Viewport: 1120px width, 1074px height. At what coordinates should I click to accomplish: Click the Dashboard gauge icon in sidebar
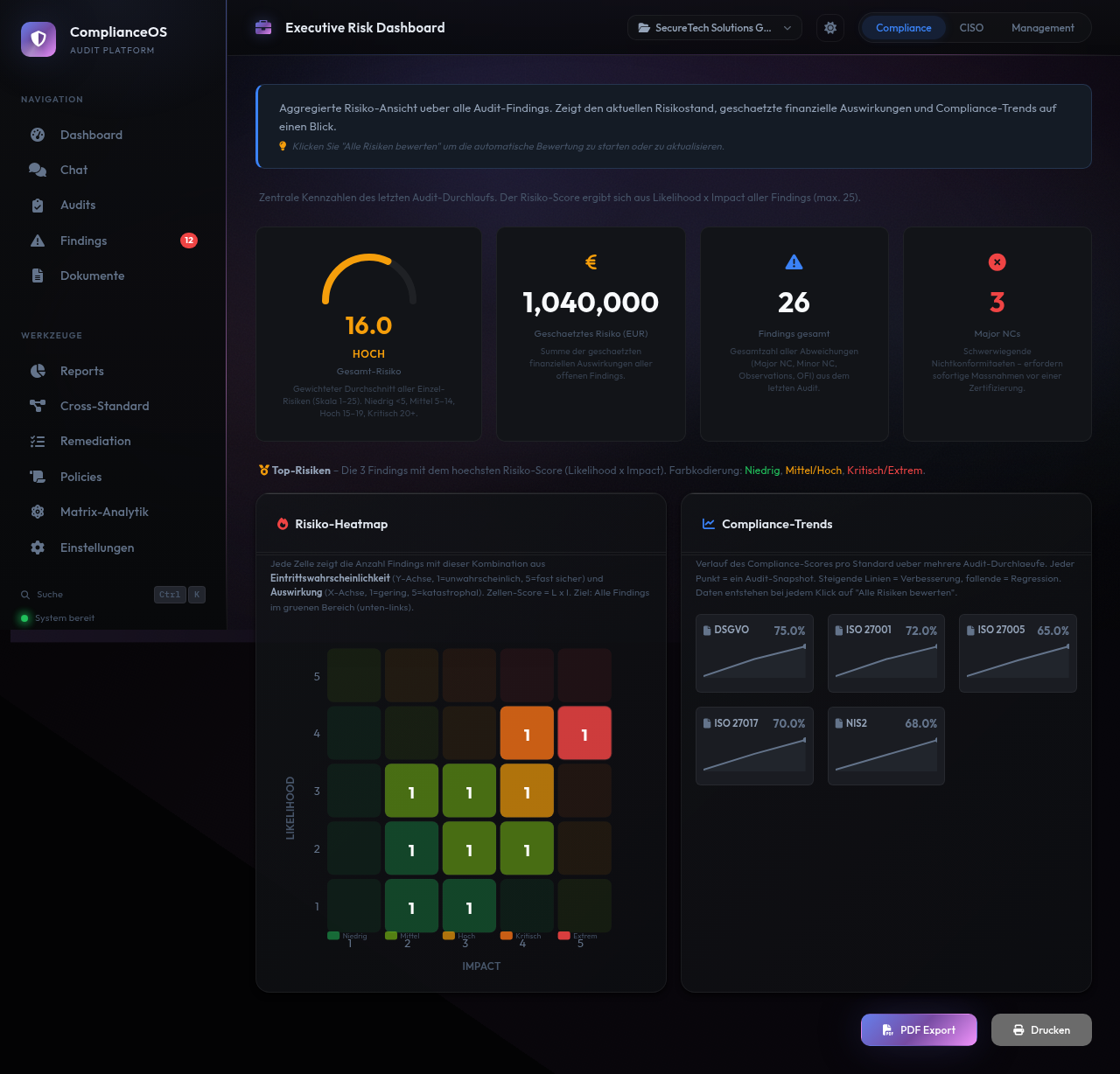point(38,135)
